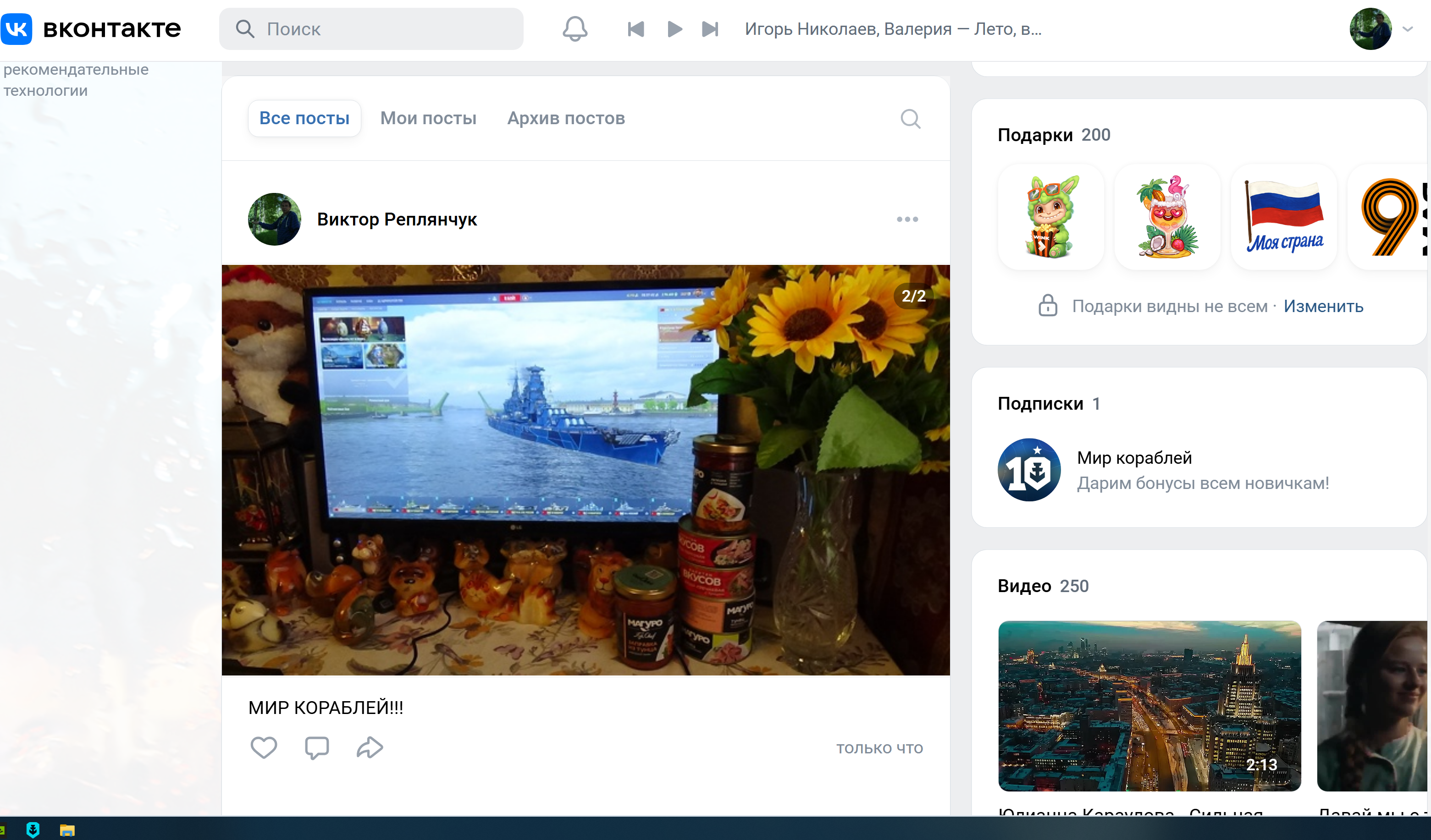Open the Архив постов tab
The width and height of the screenshot is (1431, 840).
[x=566, y=118]
